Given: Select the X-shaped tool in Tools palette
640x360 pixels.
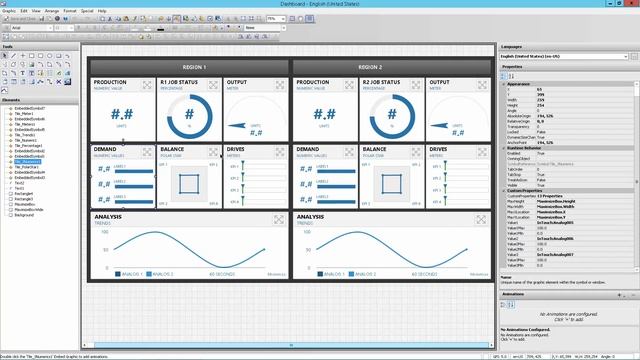Looking at the screenshot, I should pos(58,82).
